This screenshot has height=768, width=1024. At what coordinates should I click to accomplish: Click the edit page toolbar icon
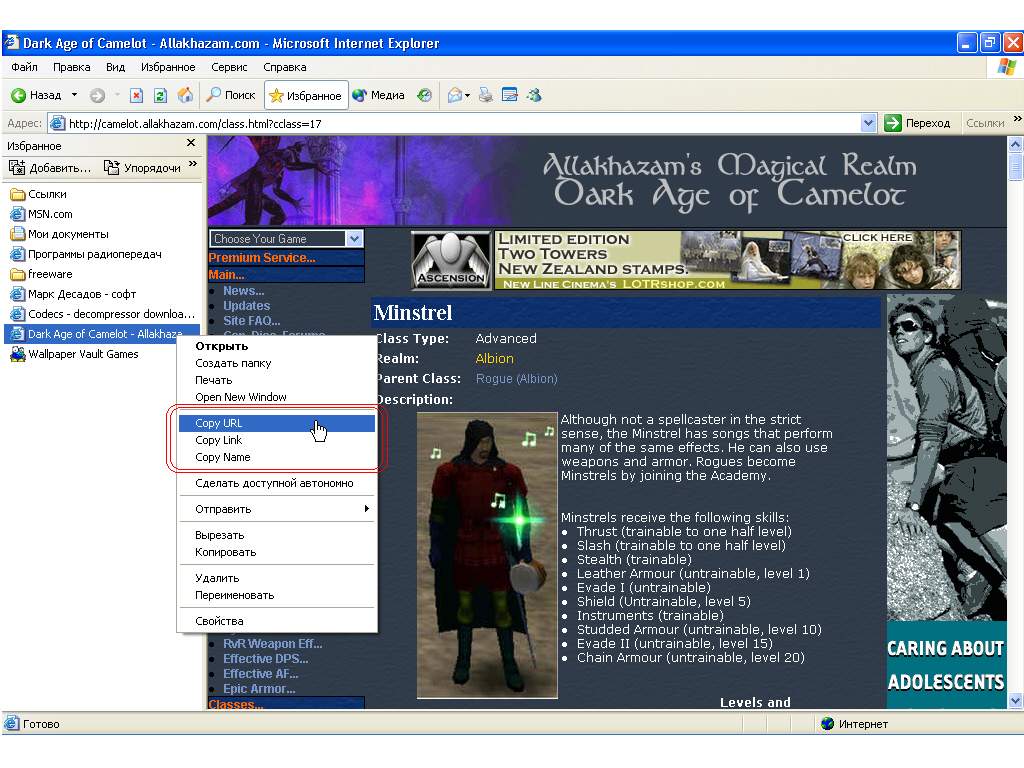[509, 95]
